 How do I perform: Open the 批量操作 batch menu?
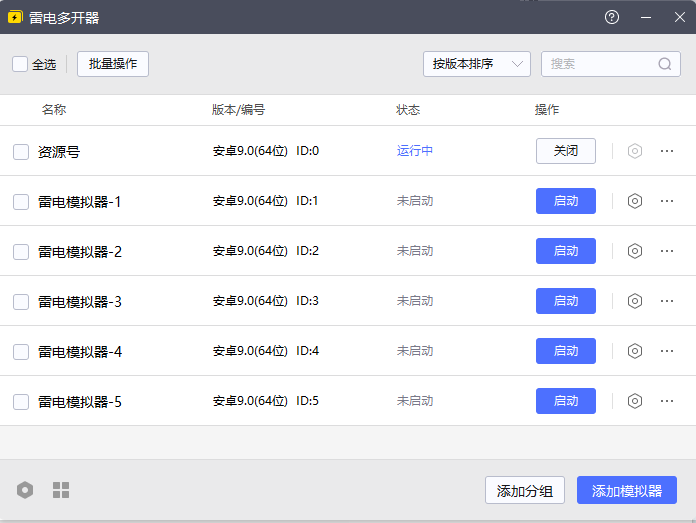(113, 64)
